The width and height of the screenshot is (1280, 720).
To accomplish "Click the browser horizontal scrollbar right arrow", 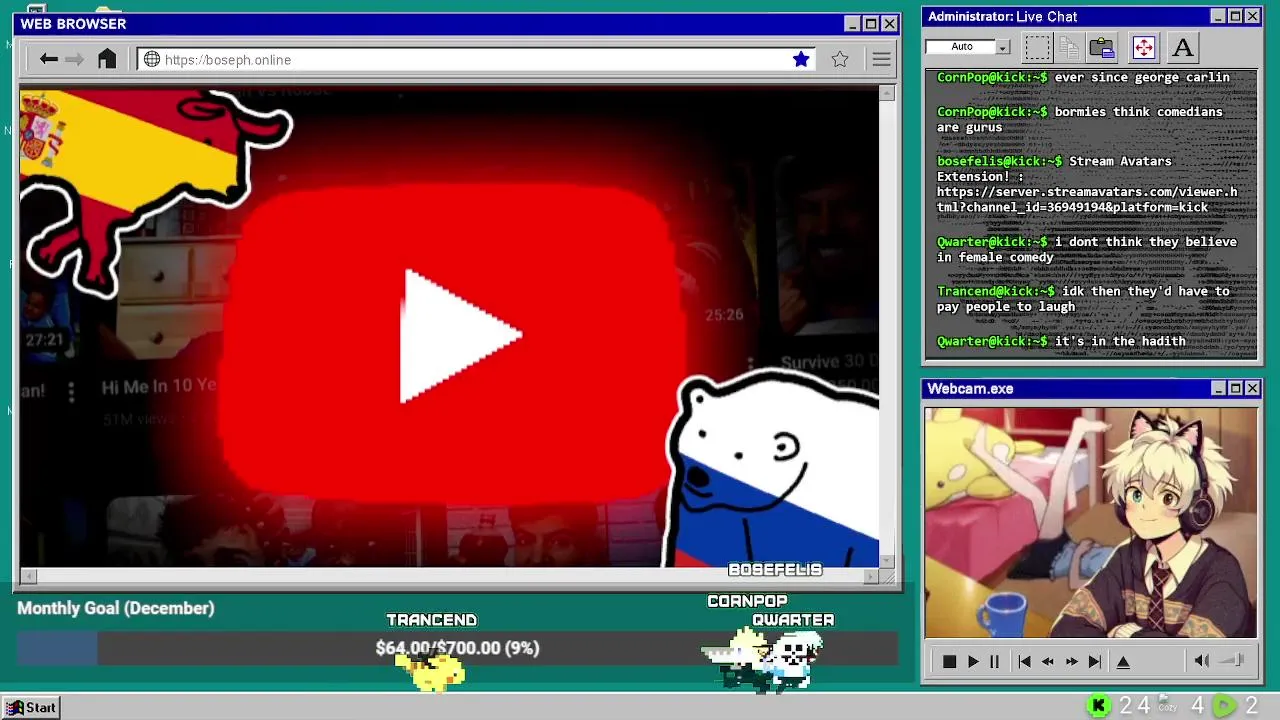I will coord(871,576).
